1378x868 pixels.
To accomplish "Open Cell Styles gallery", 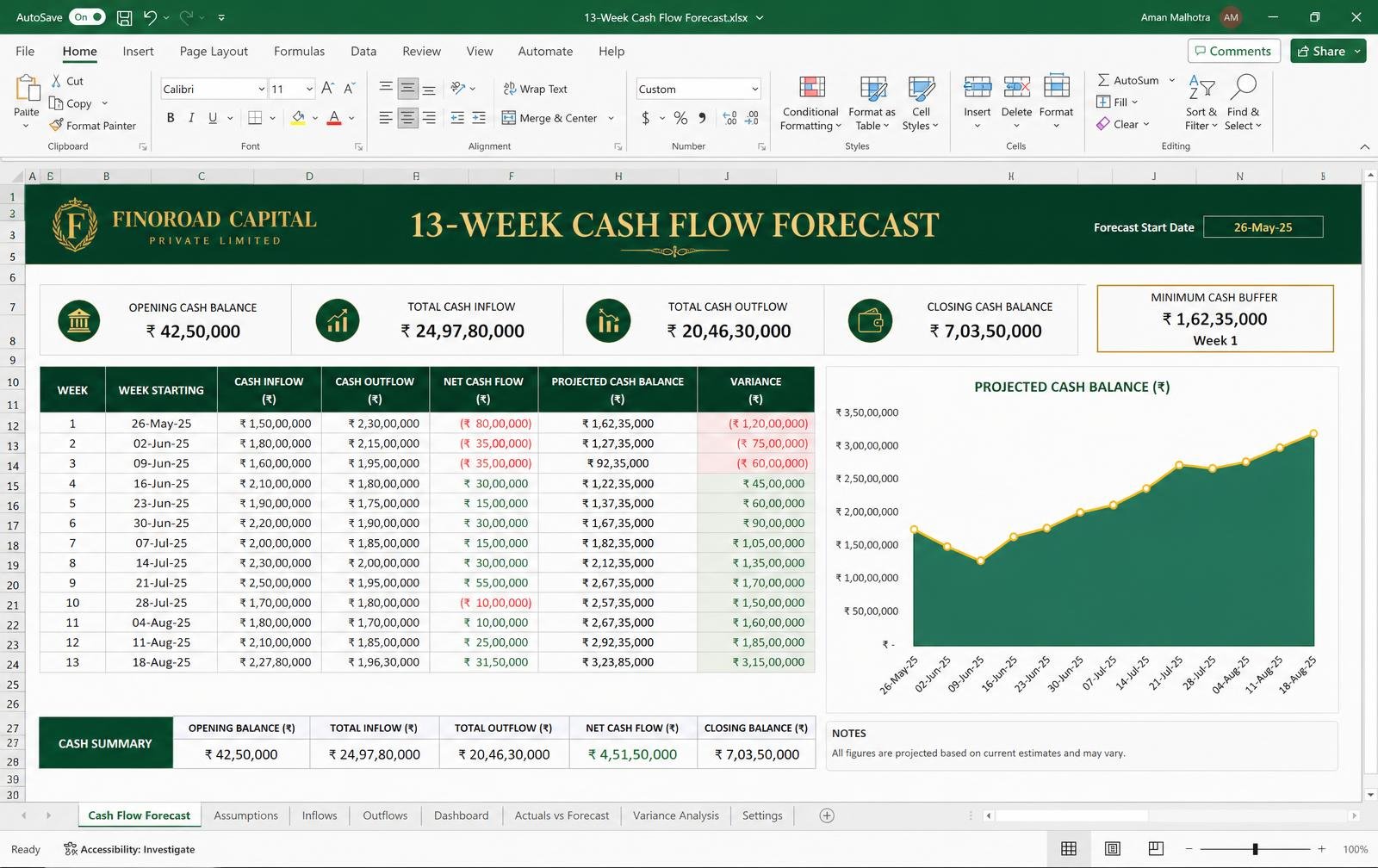I will coord(921,102).
